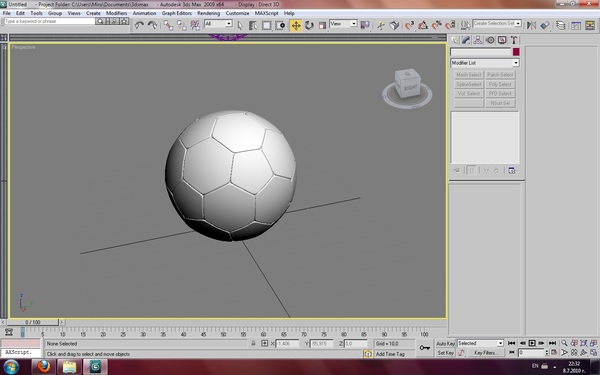Open the Key Filters dialog
Image resolution: width=600 pixels, height=375 pixels.
485,353
